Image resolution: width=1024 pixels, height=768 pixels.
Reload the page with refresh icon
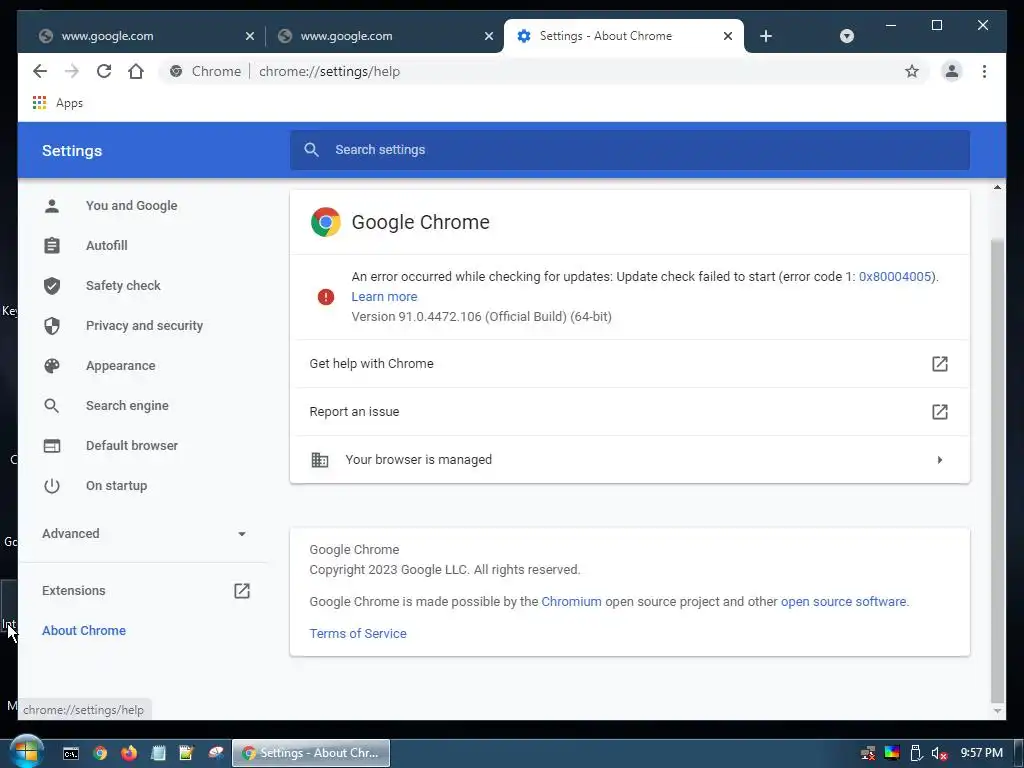pyautogui.click(x=104, y=71)
